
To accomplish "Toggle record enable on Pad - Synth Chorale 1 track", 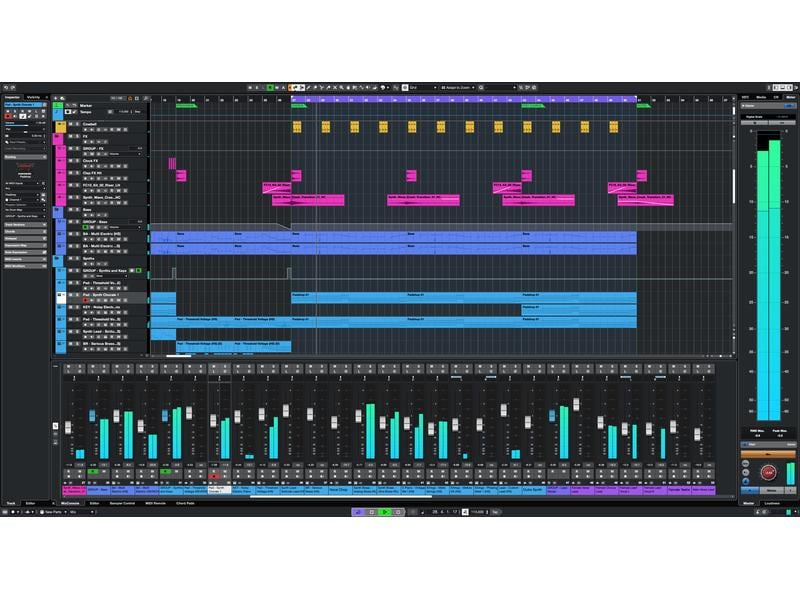I will 86,301.
